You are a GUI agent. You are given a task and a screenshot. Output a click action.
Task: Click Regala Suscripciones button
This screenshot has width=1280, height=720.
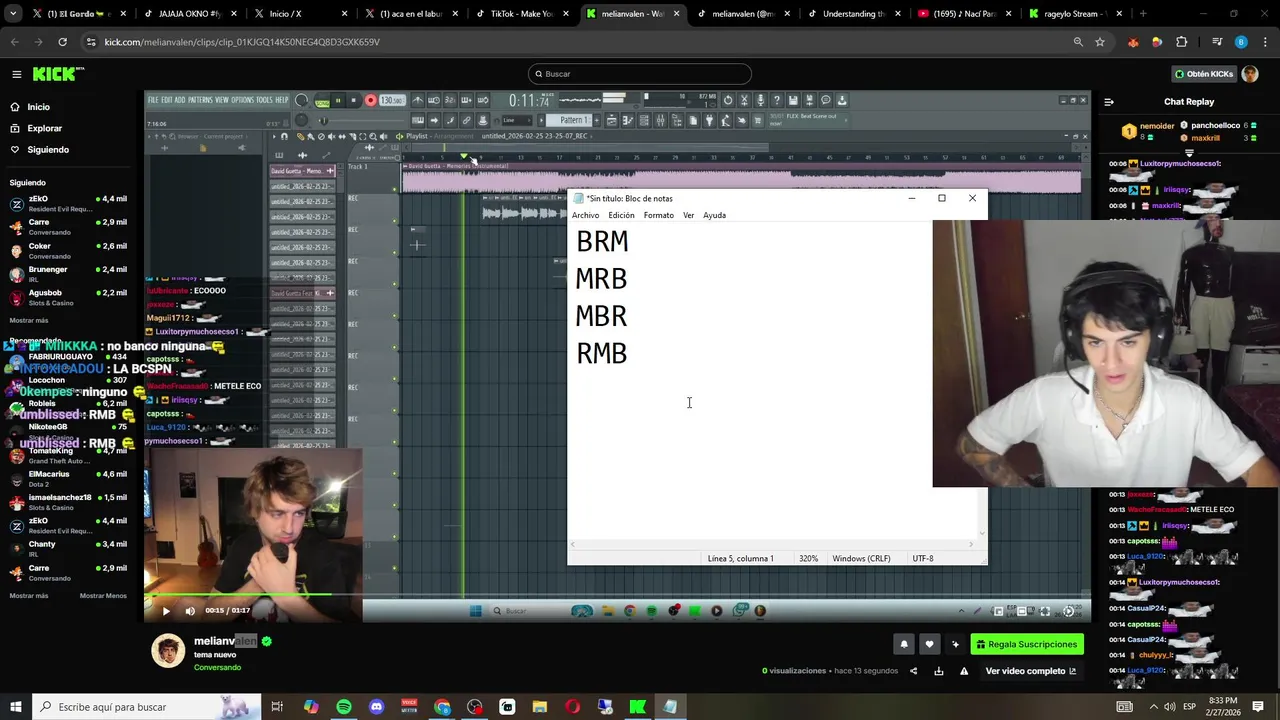pyautogui.click(x=1027, y=644)
